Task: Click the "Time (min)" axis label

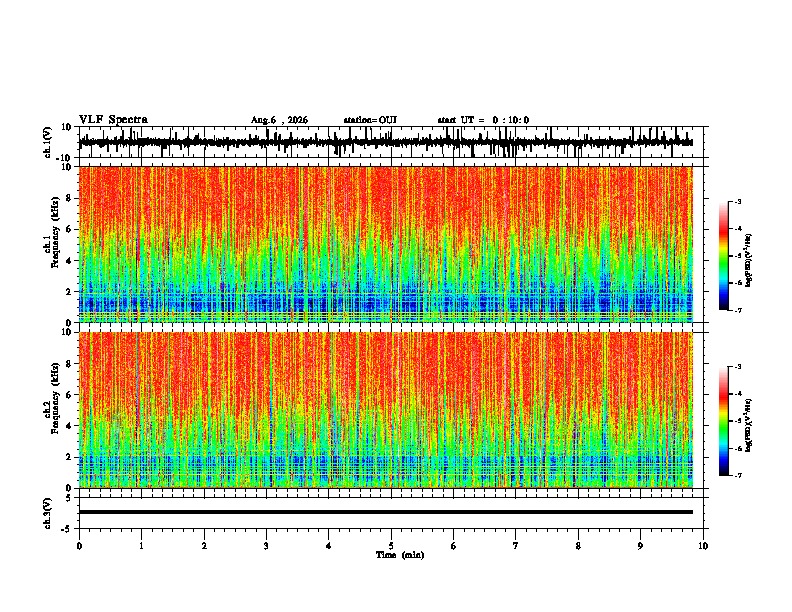Action: point(400,555)
